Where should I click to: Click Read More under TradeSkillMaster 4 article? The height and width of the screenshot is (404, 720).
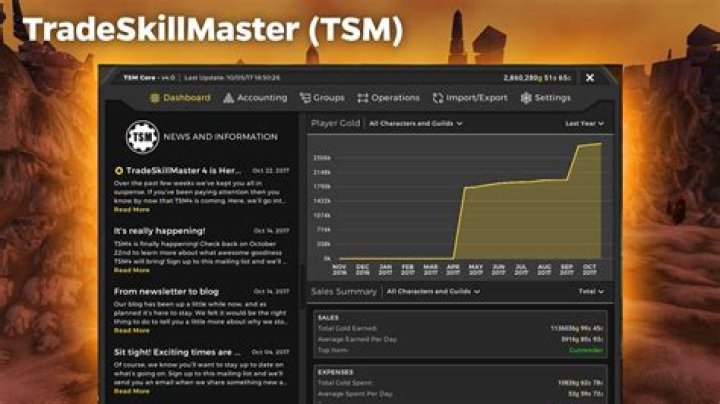click(132, 210)
